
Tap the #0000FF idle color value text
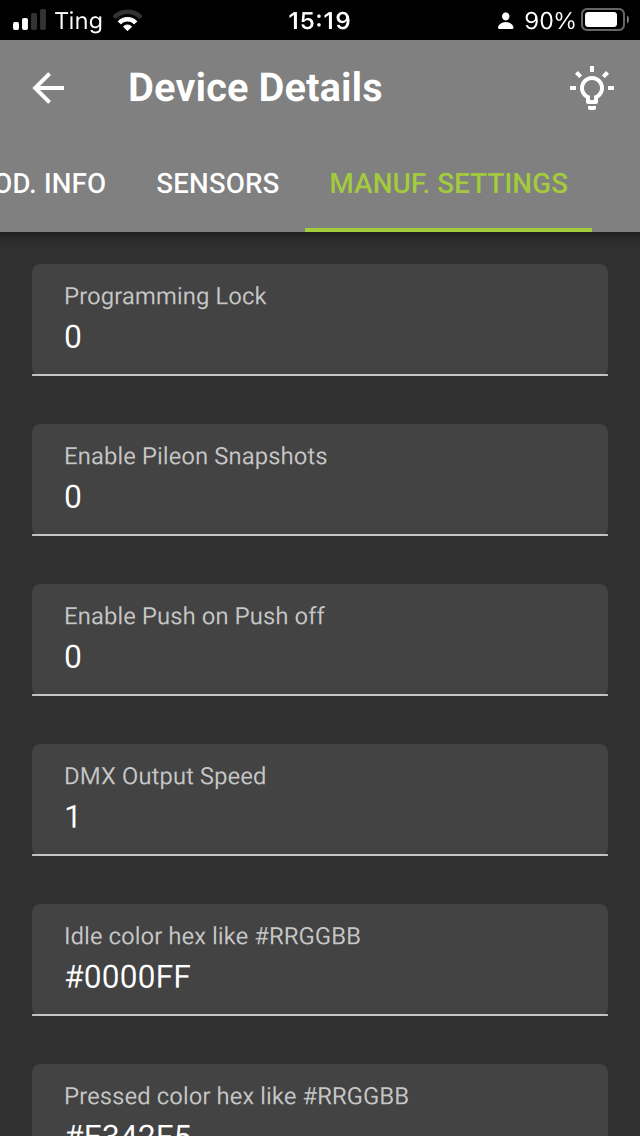click(127, 977)
